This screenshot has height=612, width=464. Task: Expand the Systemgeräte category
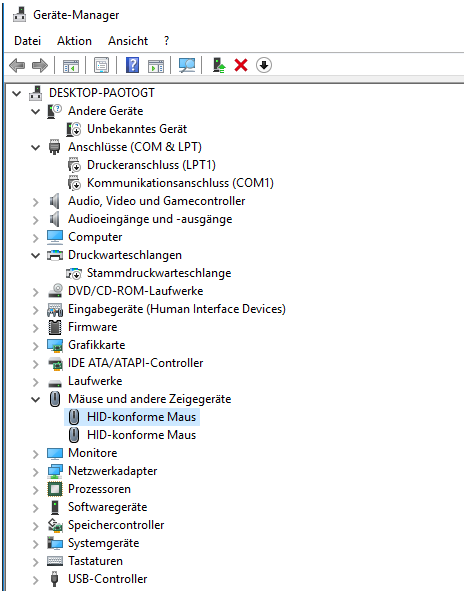(x=36, y=544)
